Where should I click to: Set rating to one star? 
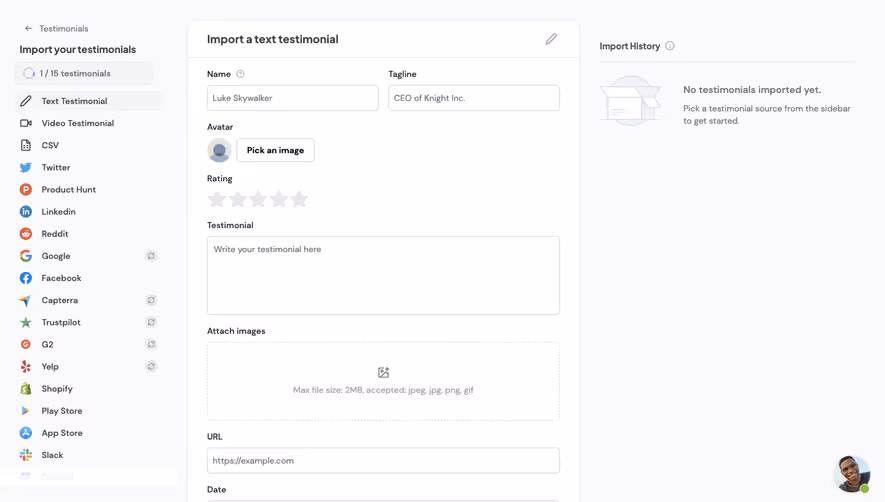(217, 199)
